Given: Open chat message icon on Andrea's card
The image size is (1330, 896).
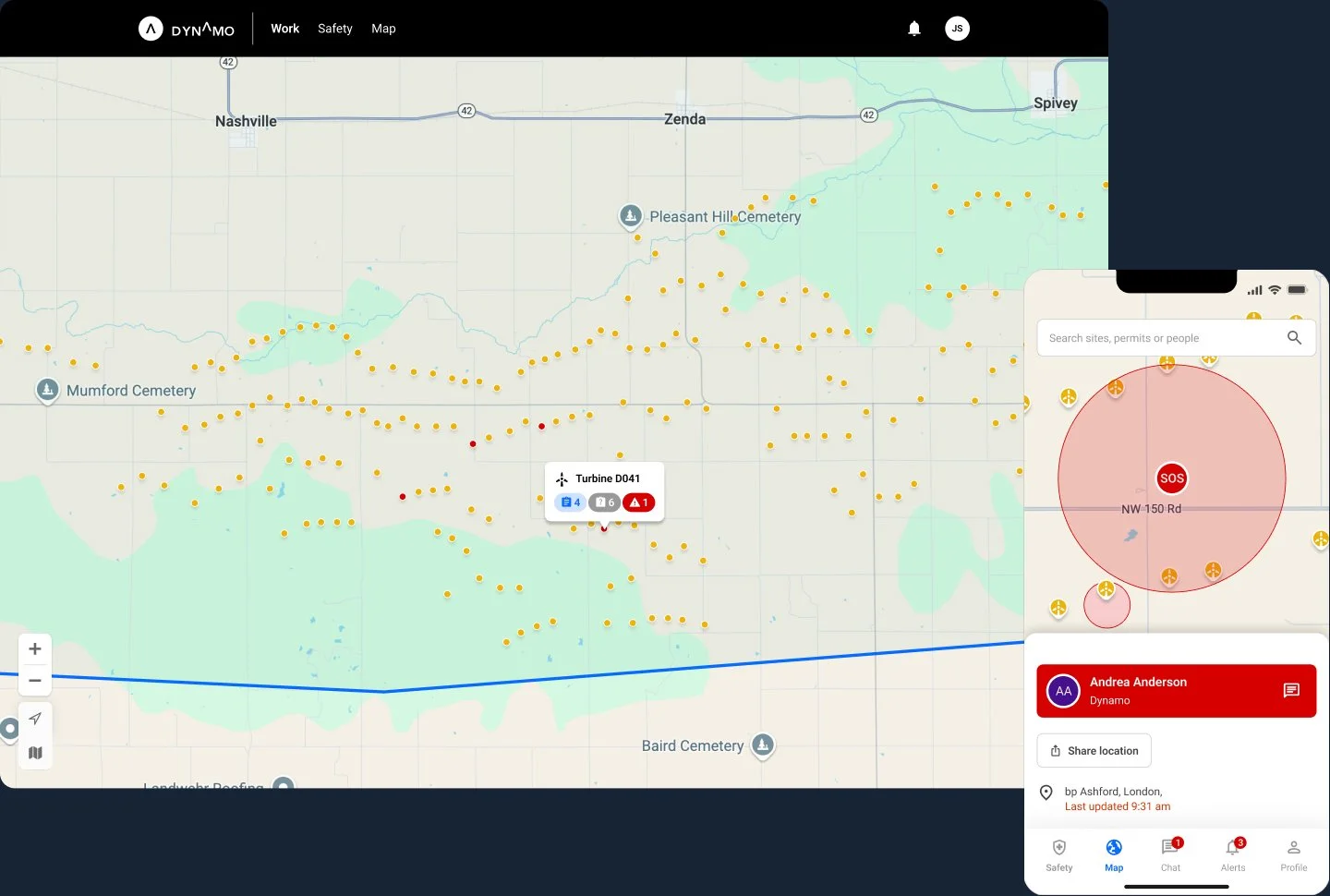Looking at the screenshot, I should point(1291,690).
